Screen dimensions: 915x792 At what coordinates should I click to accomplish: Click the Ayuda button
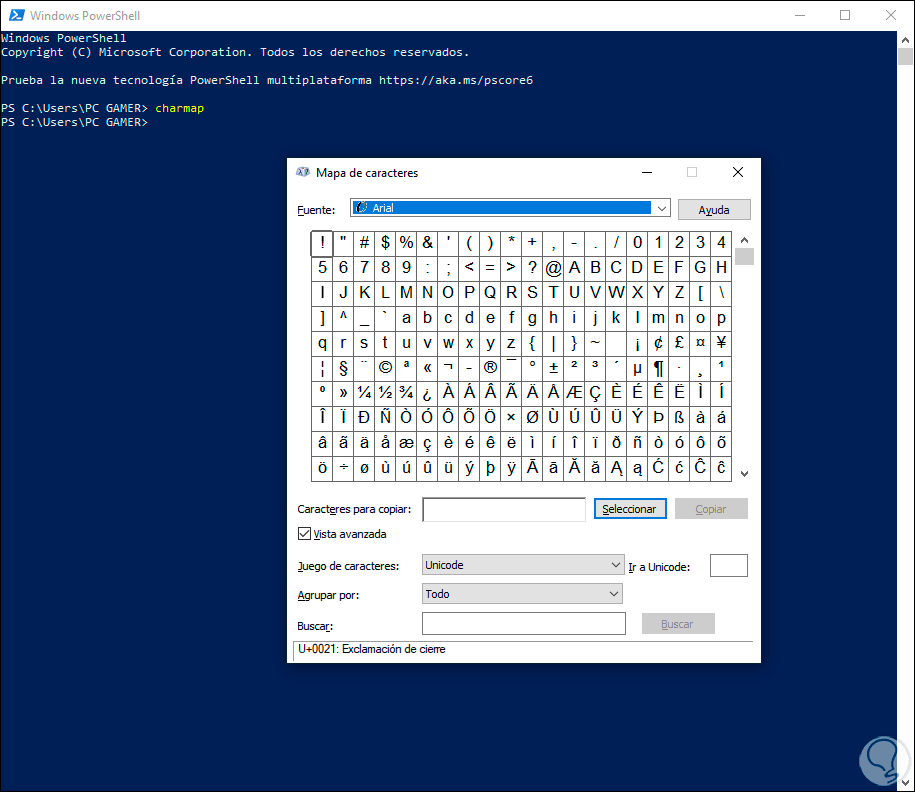click(714, 210)
